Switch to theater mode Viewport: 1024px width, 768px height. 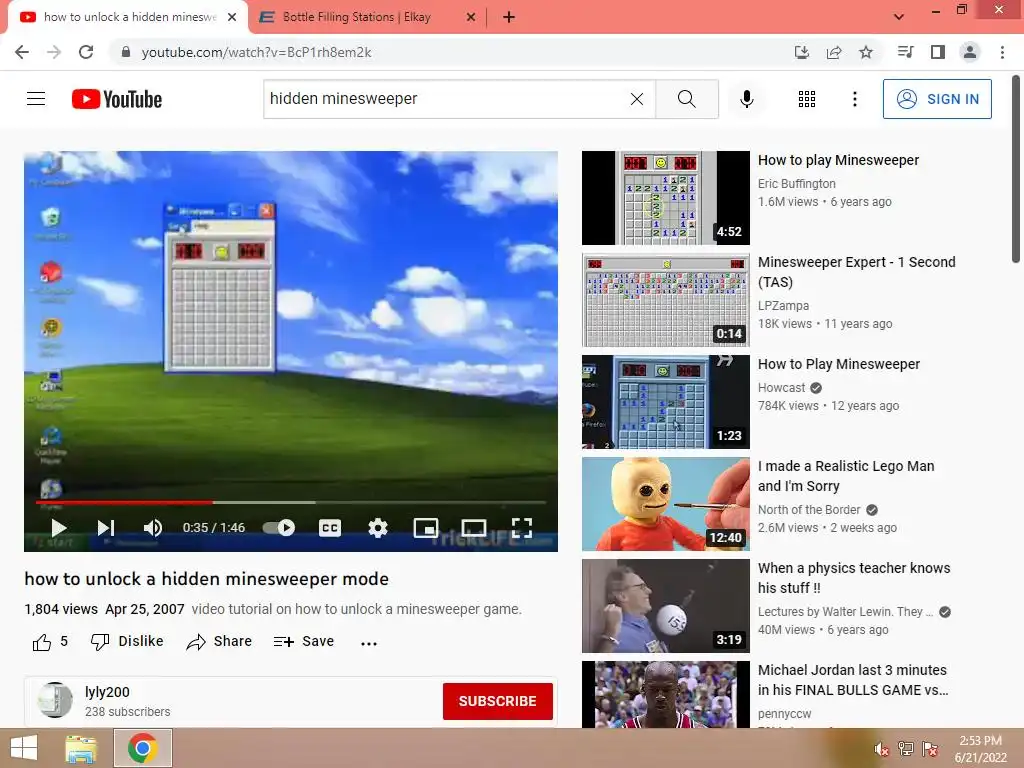point(473,528)
